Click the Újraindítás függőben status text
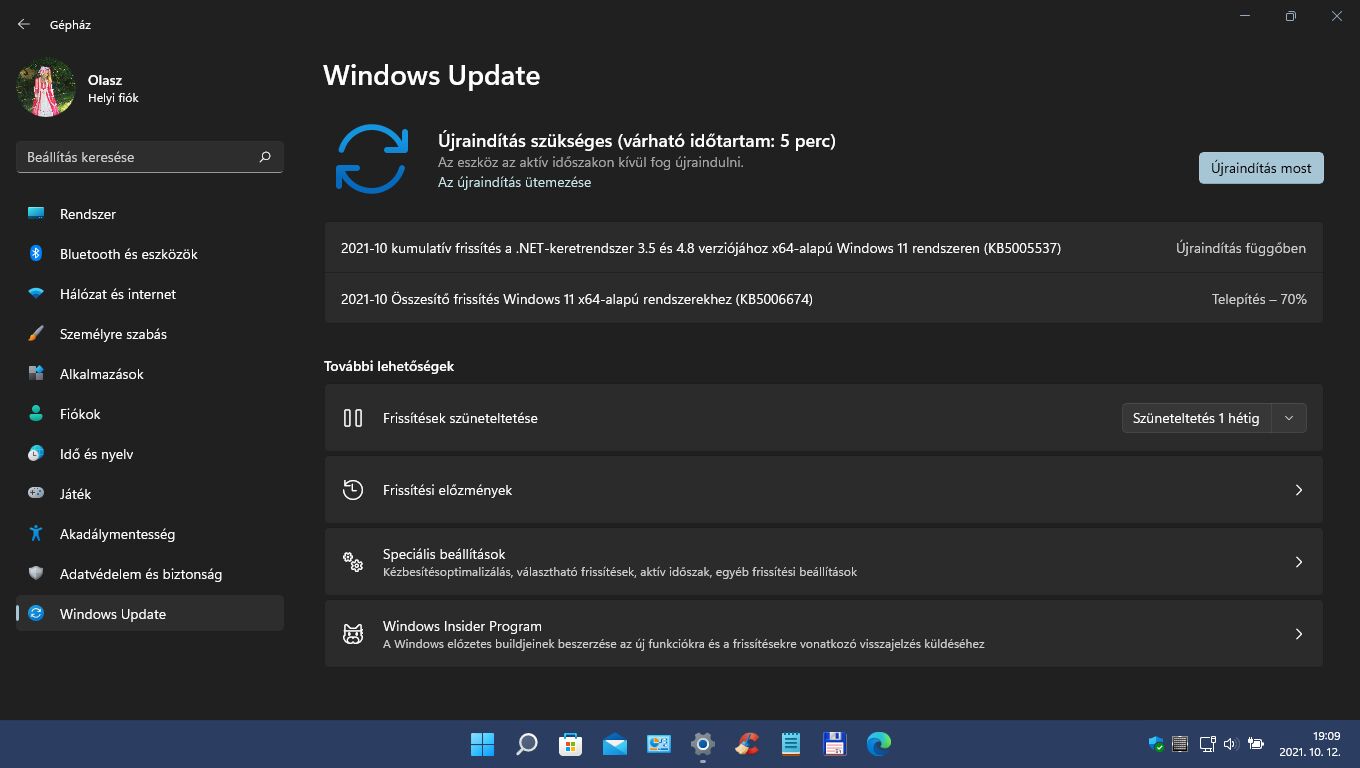This screenshot has width=1360, height=768. [1241, 248]
